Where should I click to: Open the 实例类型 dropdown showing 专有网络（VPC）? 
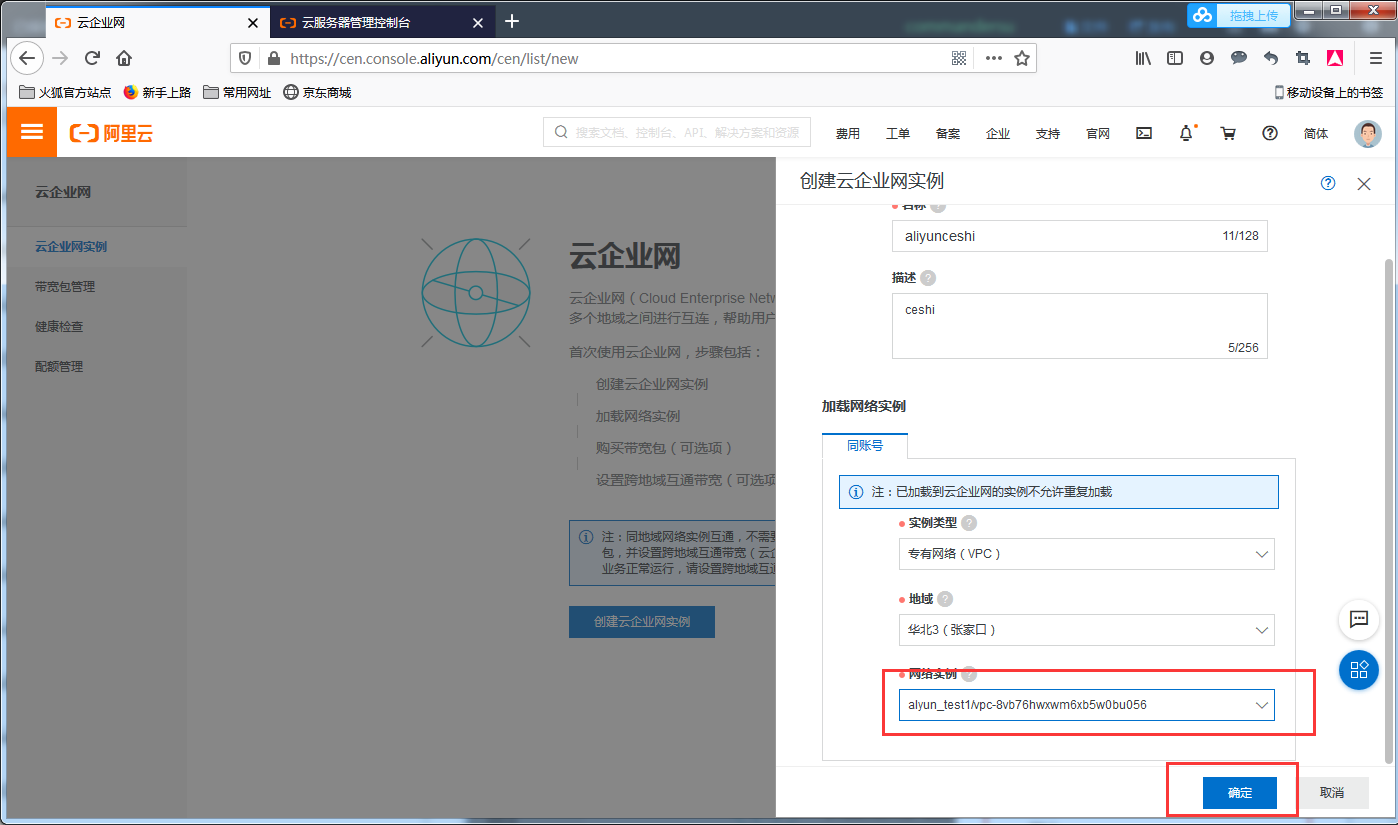click(x=1086, y=554)
